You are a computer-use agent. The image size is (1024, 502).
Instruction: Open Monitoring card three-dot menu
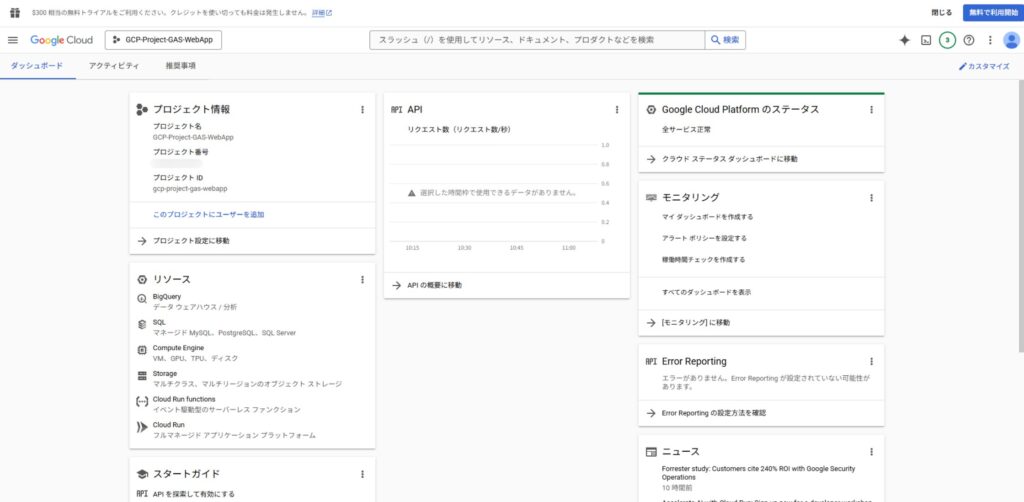click(x=871, y=197)
